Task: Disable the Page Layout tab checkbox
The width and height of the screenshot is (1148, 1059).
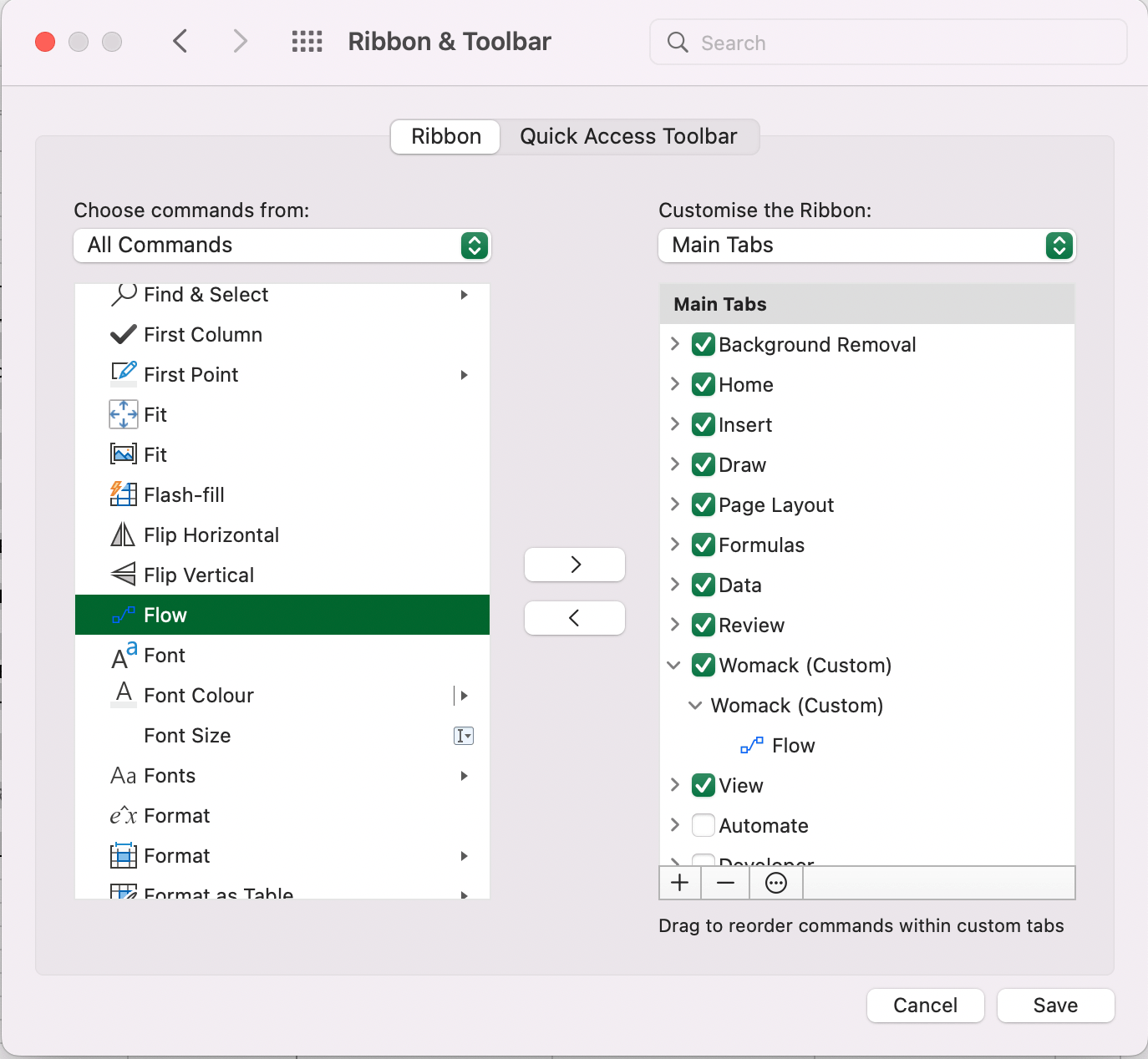Action: pyautogui.click(x=704, y=504)
